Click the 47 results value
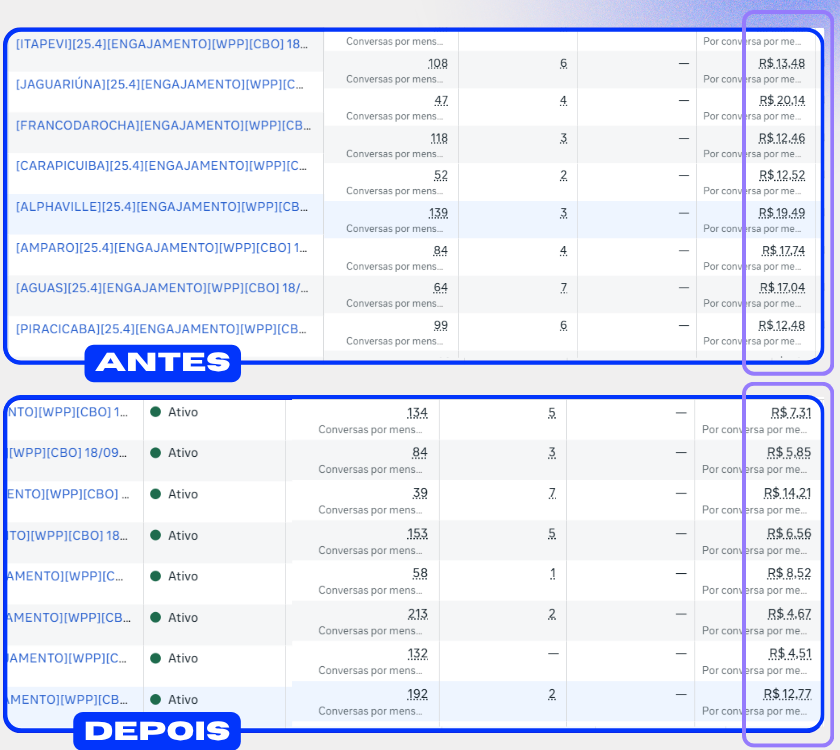 tap(441, 100)
